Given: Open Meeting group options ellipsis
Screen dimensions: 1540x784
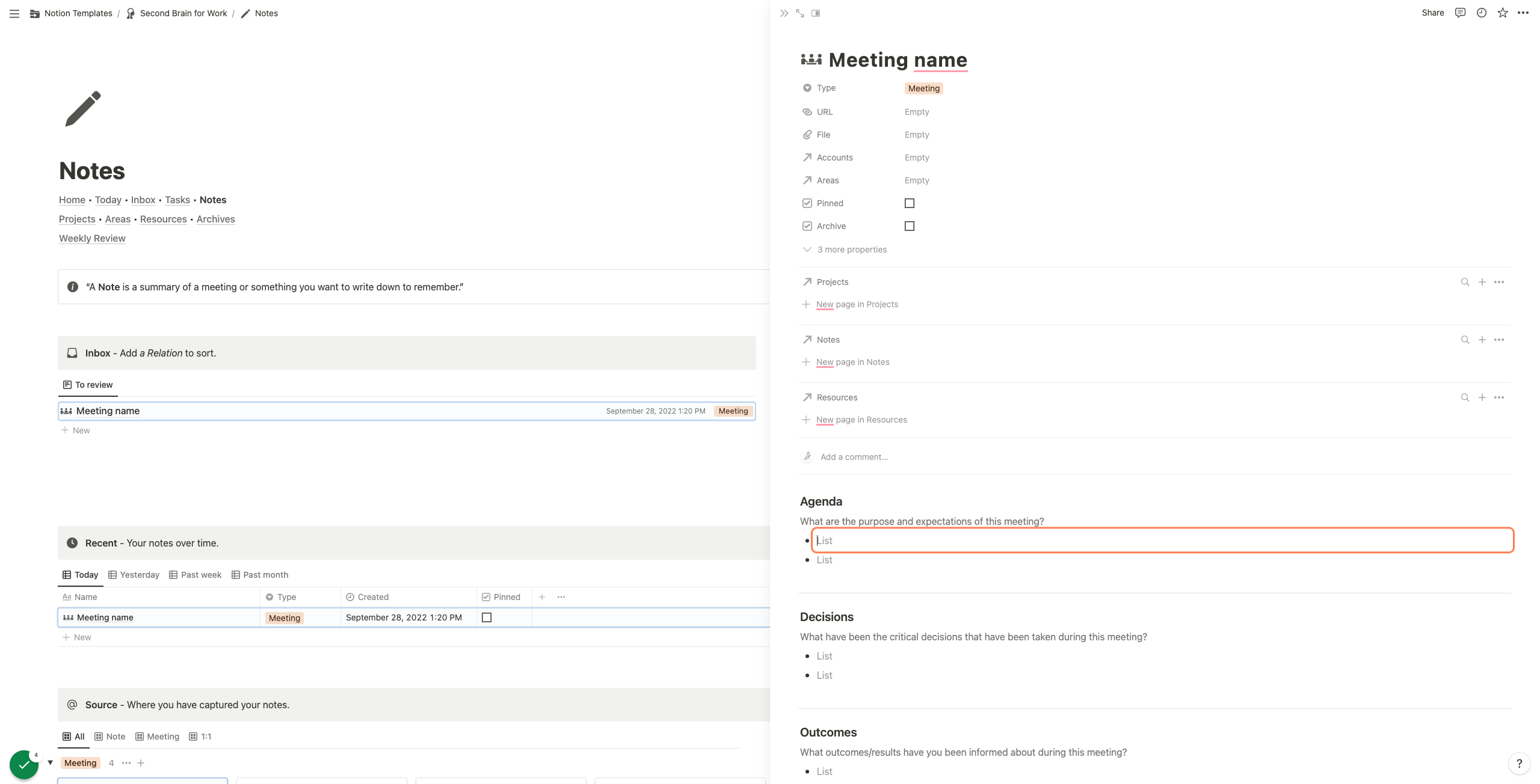Looking at the screenshot, I should 126,763.
